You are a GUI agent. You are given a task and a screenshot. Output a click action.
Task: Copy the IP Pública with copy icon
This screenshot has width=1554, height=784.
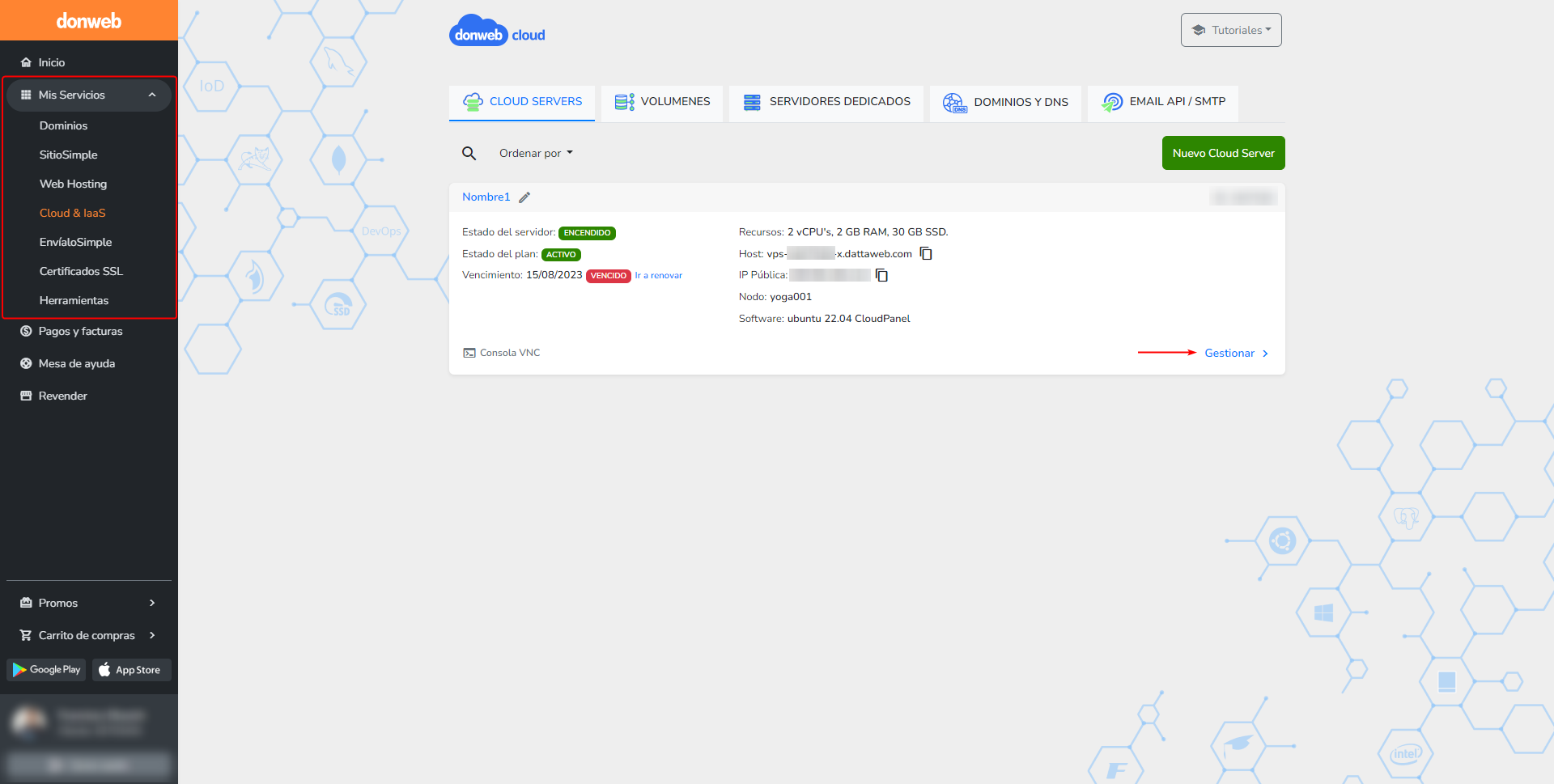881,276
